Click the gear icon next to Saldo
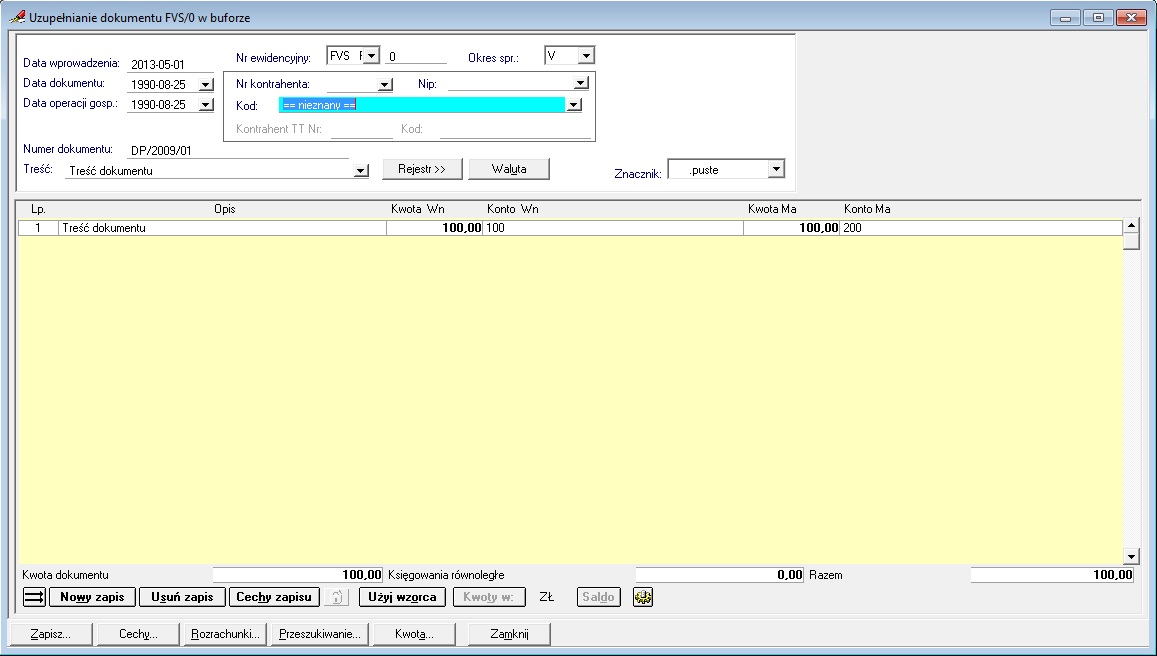The width and height of the screenshot is (1157, 656). pos(643,597)
